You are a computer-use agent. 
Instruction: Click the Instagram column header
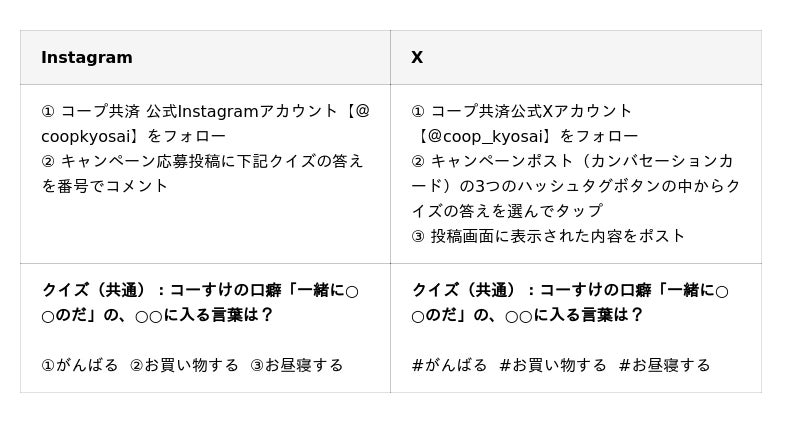[87, 57]
